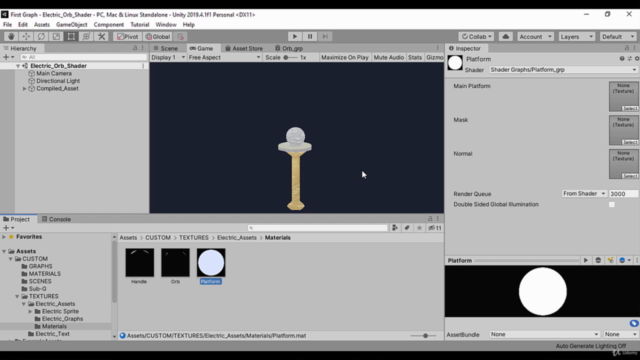
Task: Open the GameObject menu
Action: (x=71, y=25)
